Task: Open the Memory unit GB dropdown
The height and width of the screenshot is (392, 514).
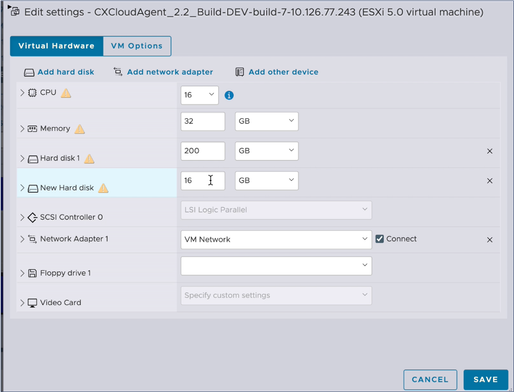Action: click(x=266, y=121)
